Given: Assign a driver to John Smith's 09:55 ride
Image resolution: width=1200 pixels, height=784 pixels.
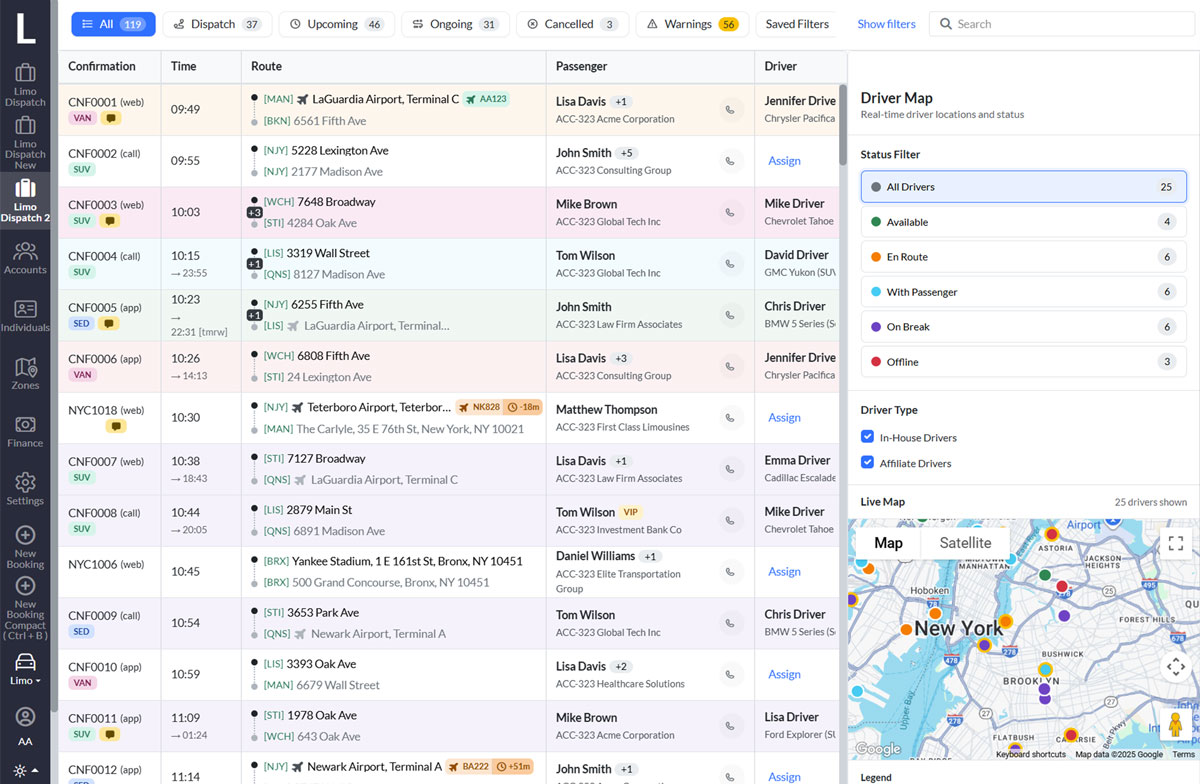Looking at the screenshot, I should coord(784,160).
